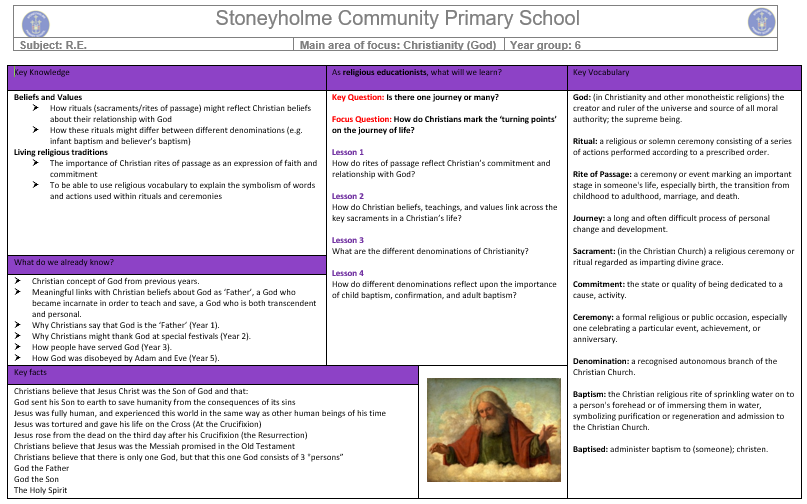Click the red 'Key Question:' label
The image size is (807, 504).
pos(357,98)
